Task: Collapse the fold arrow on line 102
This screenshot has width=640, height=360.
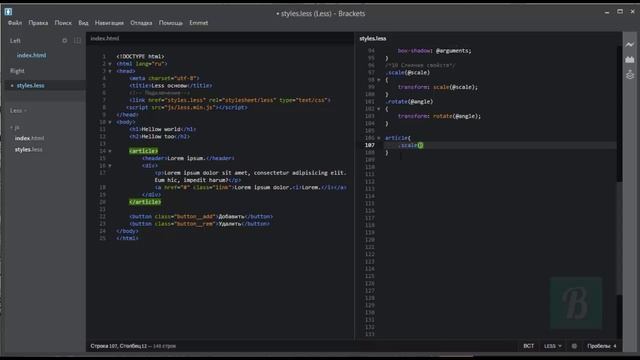Action: point(379,109)
